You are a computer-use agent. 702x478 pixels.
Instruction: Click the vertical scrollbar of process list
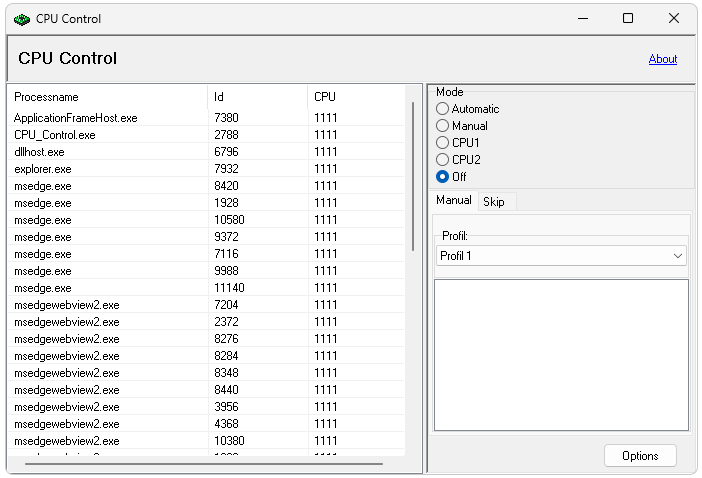point(413,175)
